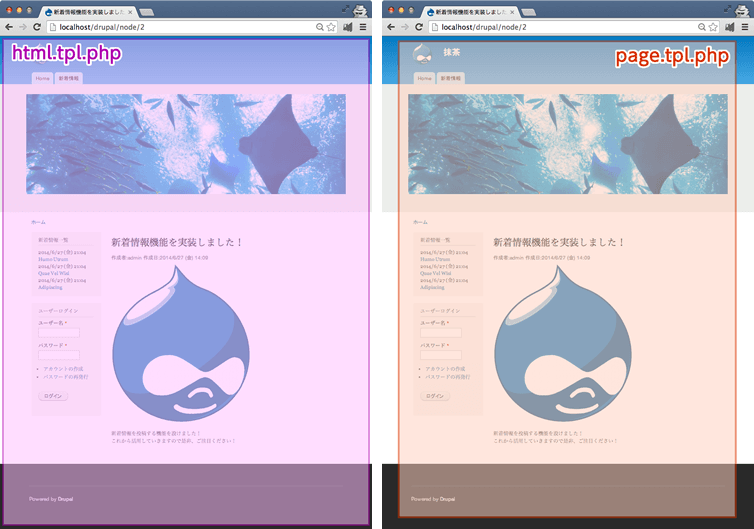Image resolution: width=754 pixels, height=529 pixels.
Task: Click the page icon in left window's address bar
Action: coord(53,27)
